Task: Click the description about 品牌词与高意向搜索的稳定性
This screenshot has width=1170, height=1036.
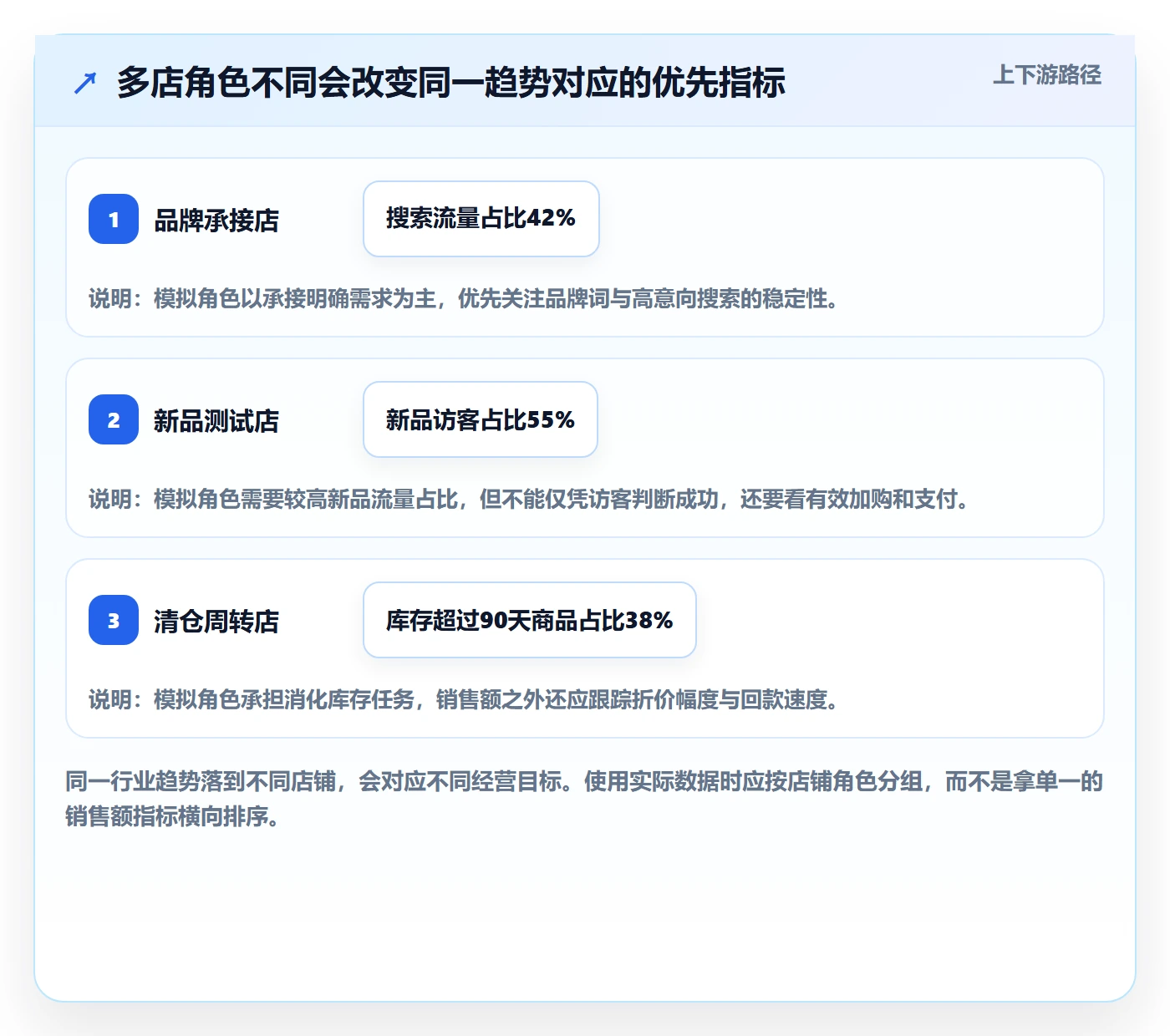Action: pyautogui.click(x=465, y=298)
